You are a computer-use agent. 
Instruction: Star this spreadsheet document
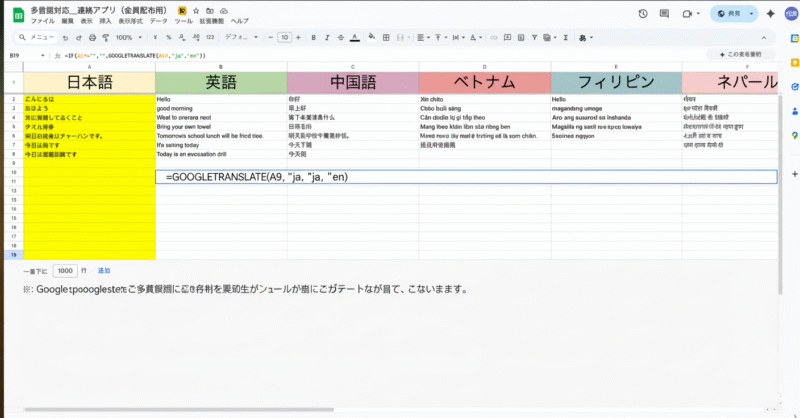[x=197, y=9]
